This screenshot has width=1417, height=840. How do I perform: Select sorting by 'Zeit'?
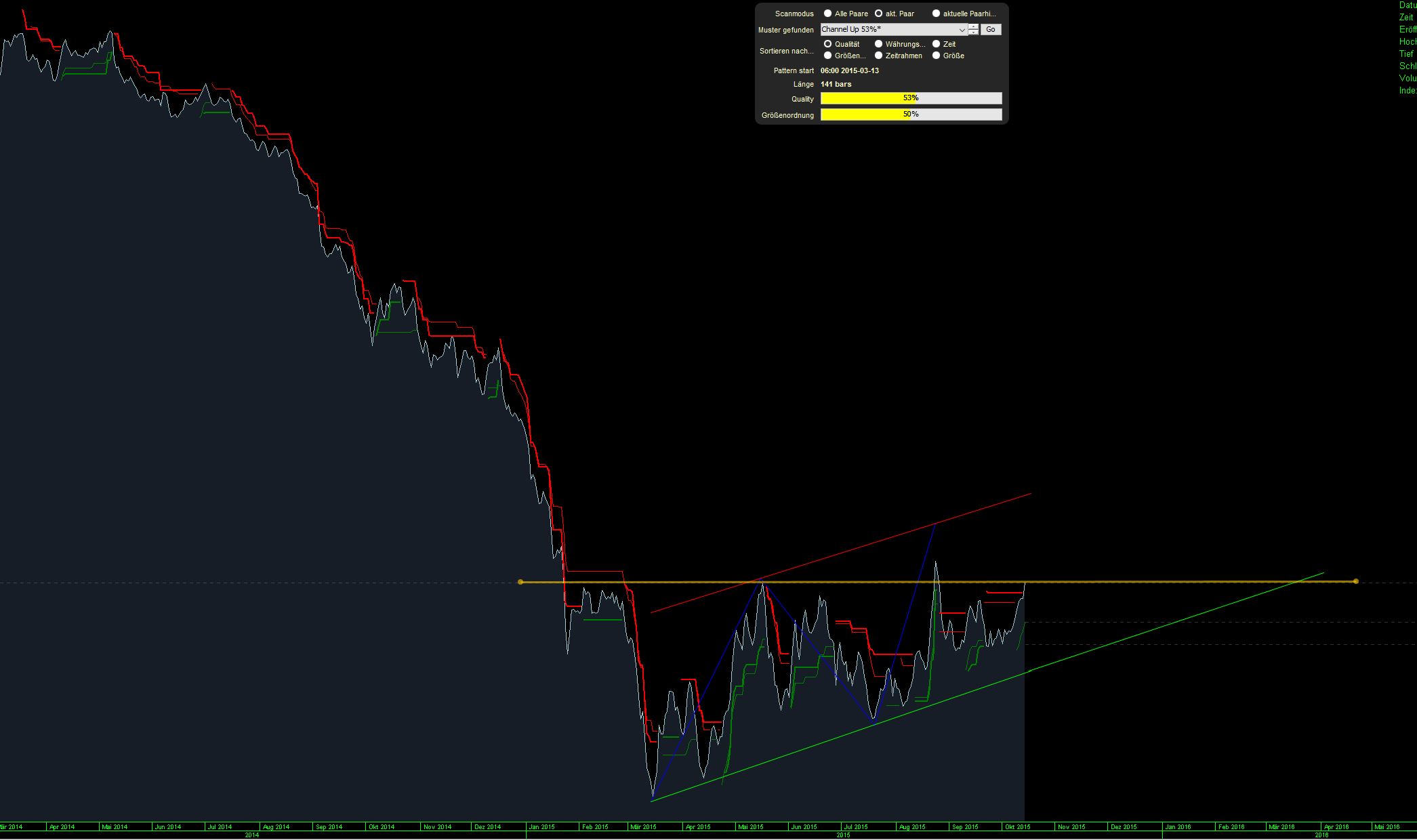pos(937,44)
